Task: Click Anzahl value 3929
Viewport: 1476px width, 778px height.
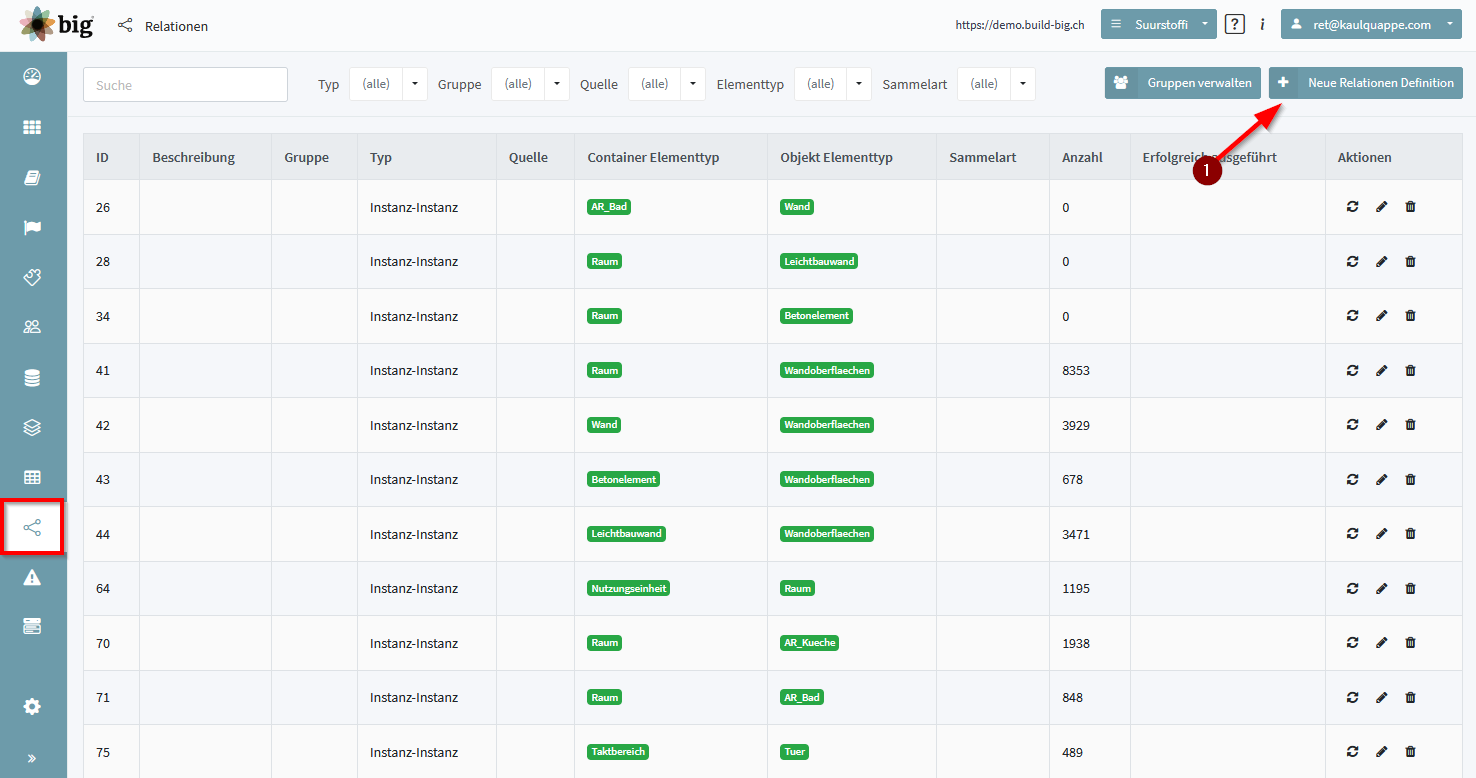Action: 1076,425
